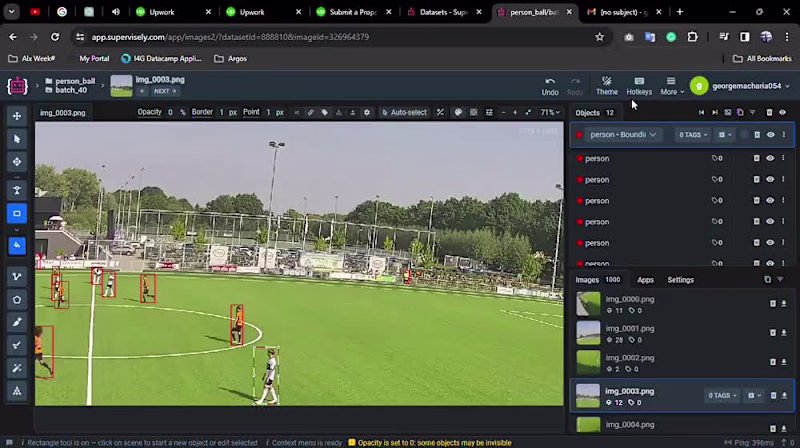This screenshot has width=800, height=448.
Task: Download img_0000.png from the images list
Action: tap(784, 304)
